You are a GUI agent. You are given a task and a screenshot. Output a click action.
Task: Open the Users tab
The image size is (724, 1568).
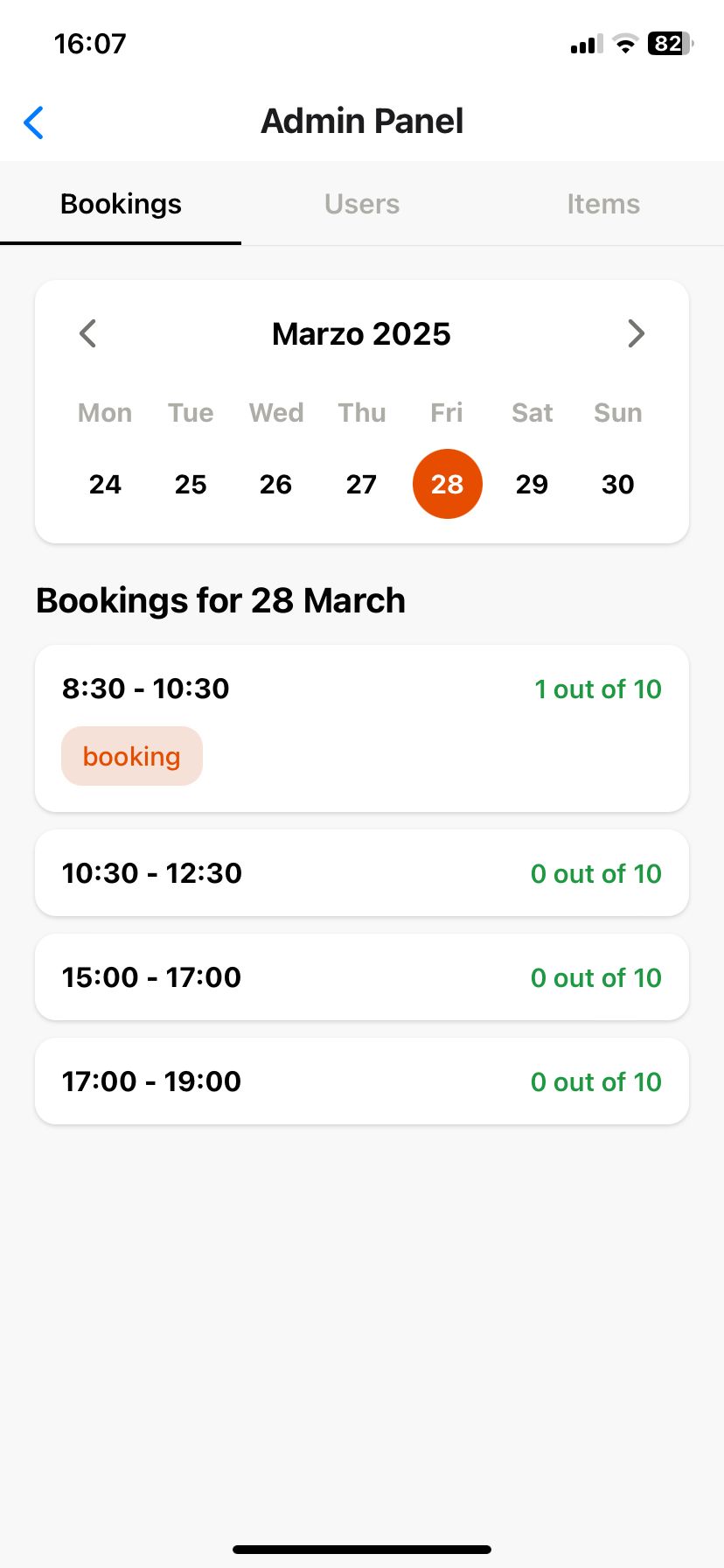(x=362, y=205)
